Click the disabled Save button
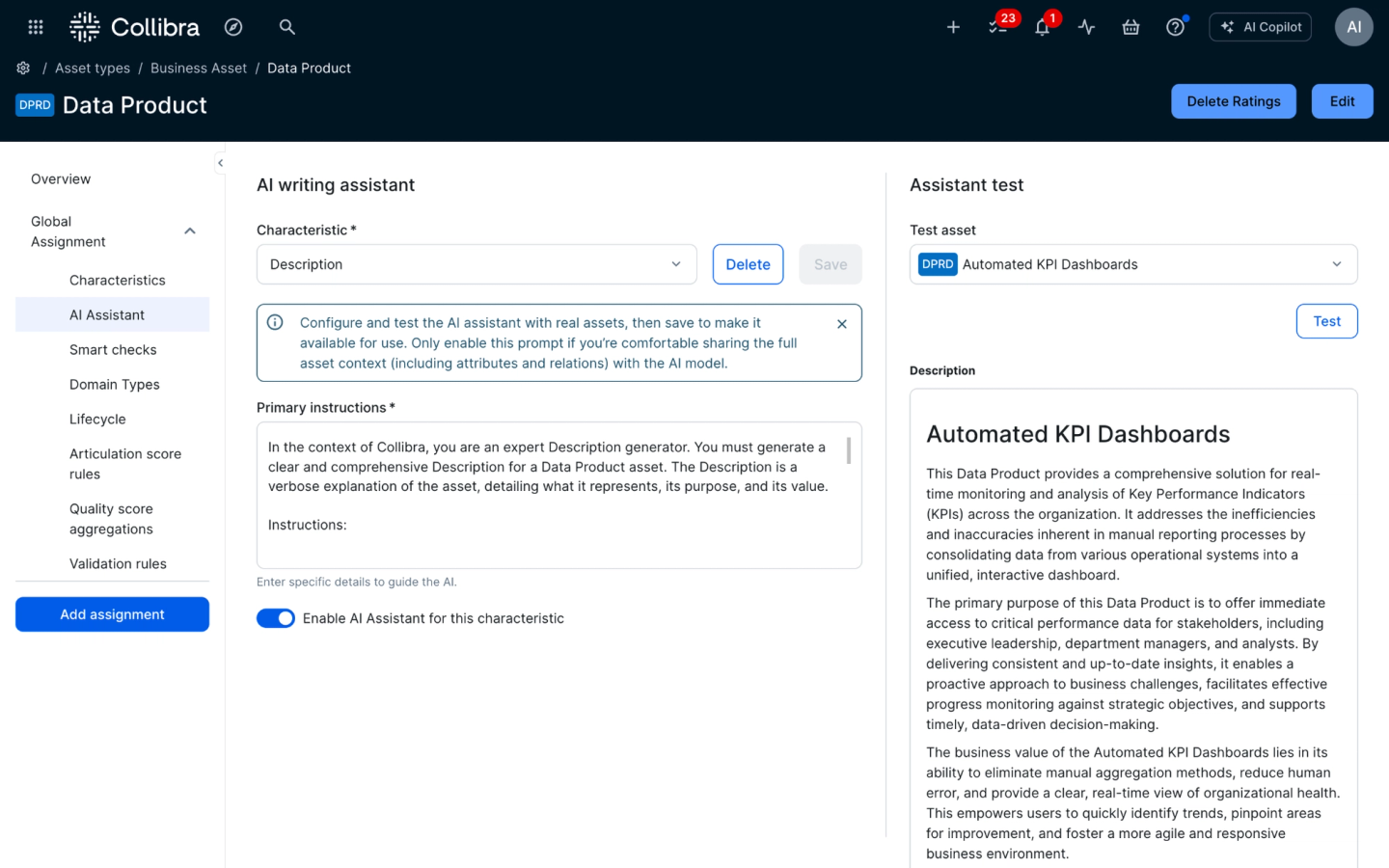 831,264
